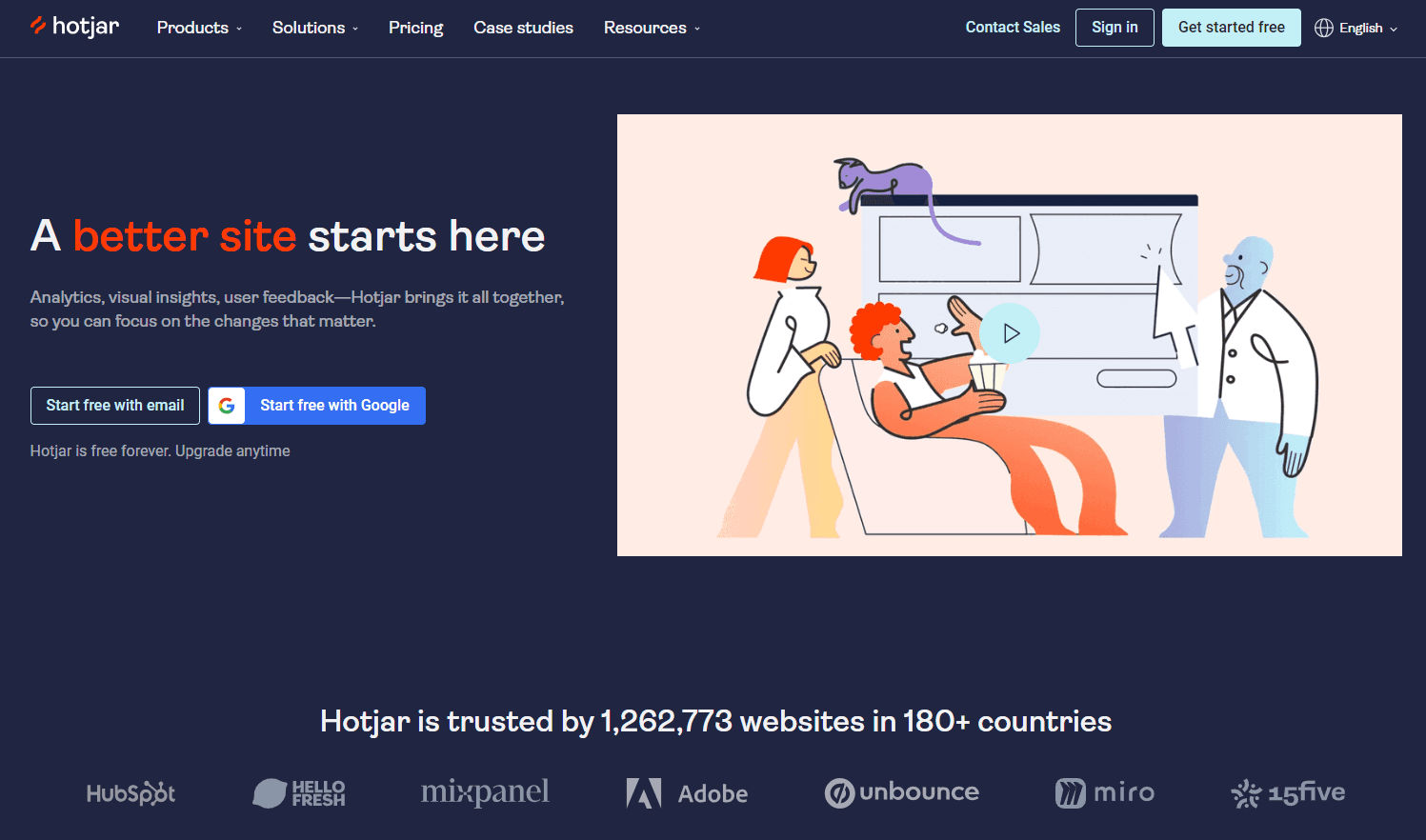Viewport: 1426px width, 840px height.
Task: Expand the Resources dropdown menu
Action: (x=652, y=28)
